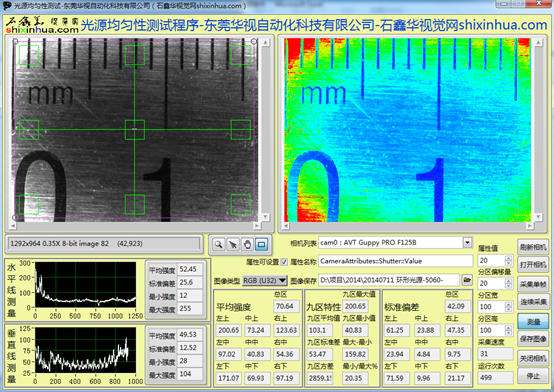Toggle the 属性可设置 checkbox
554x392 pixels.
[284, 262]
